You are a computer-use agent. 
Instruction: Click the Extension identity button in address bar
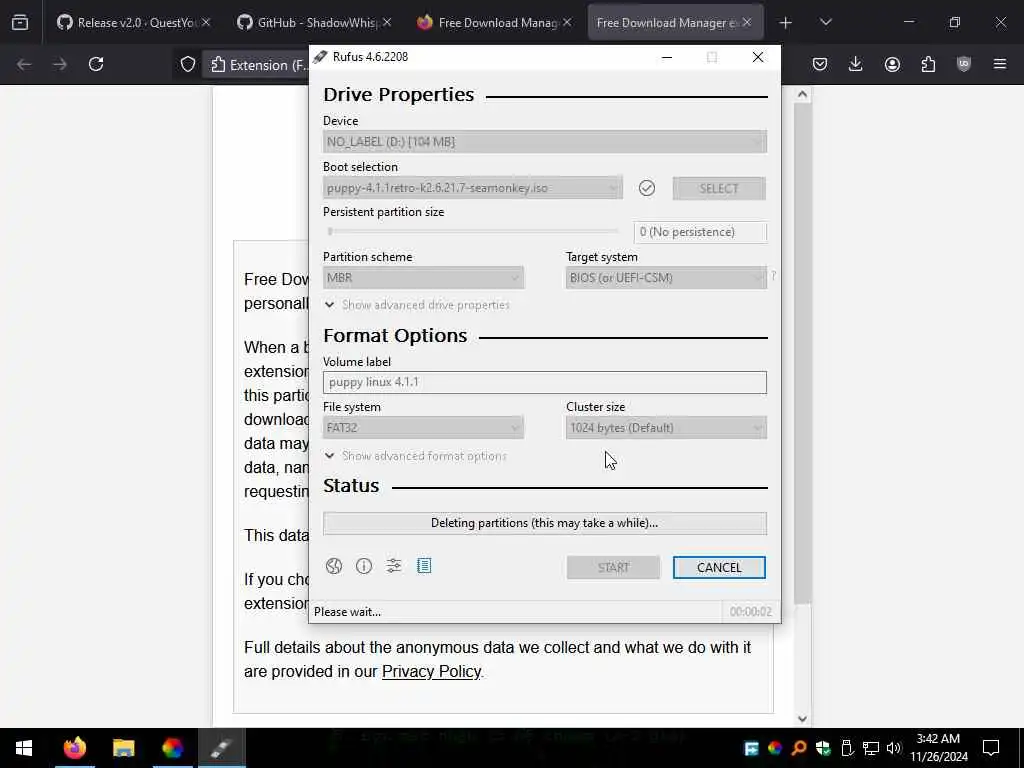click(x=259, y=65)
